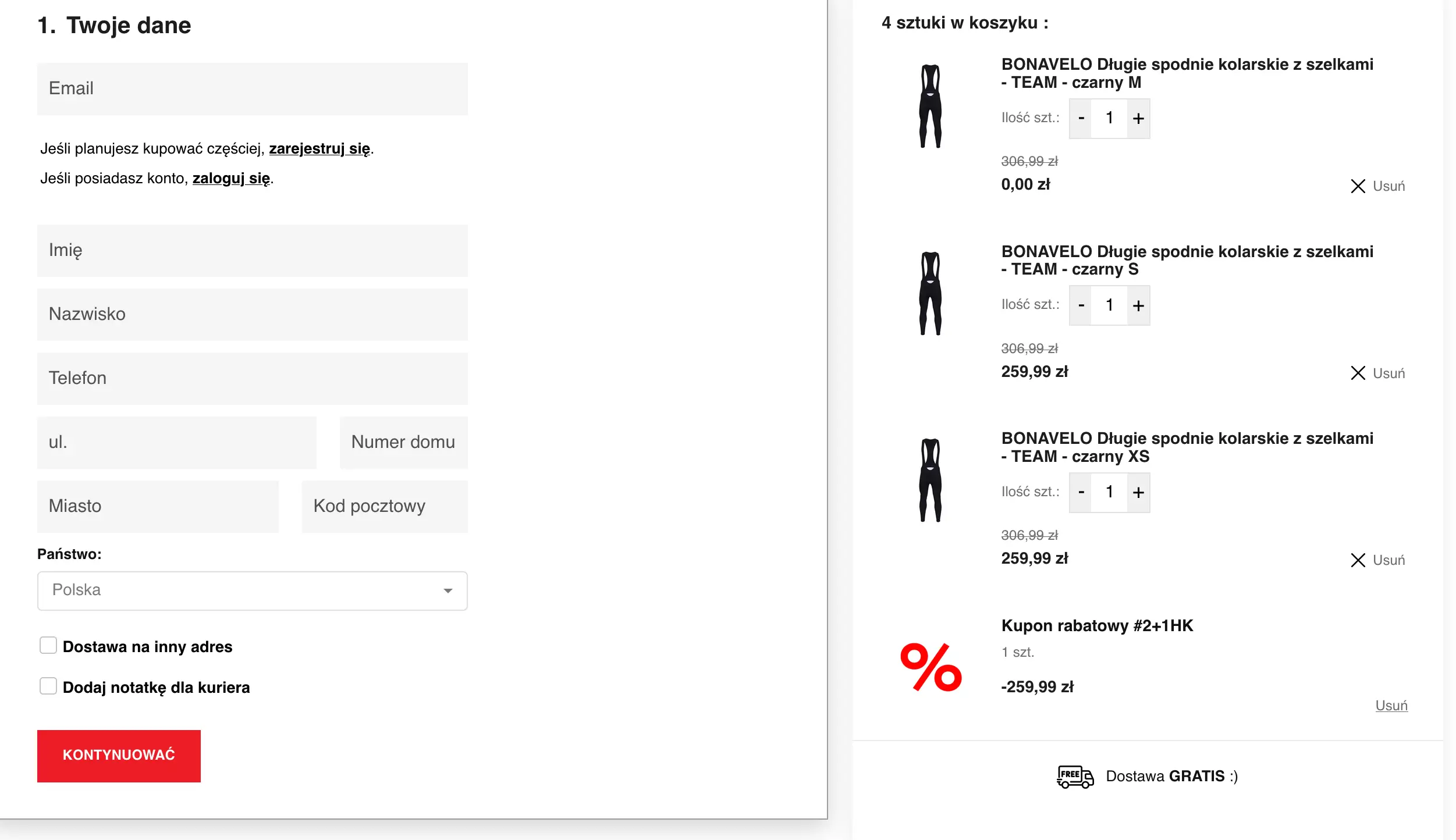Click into the Telefon field
Image resolution: width=1456 pixels, height=840 pixels.
pyautogui.click(x=252, y=379)
